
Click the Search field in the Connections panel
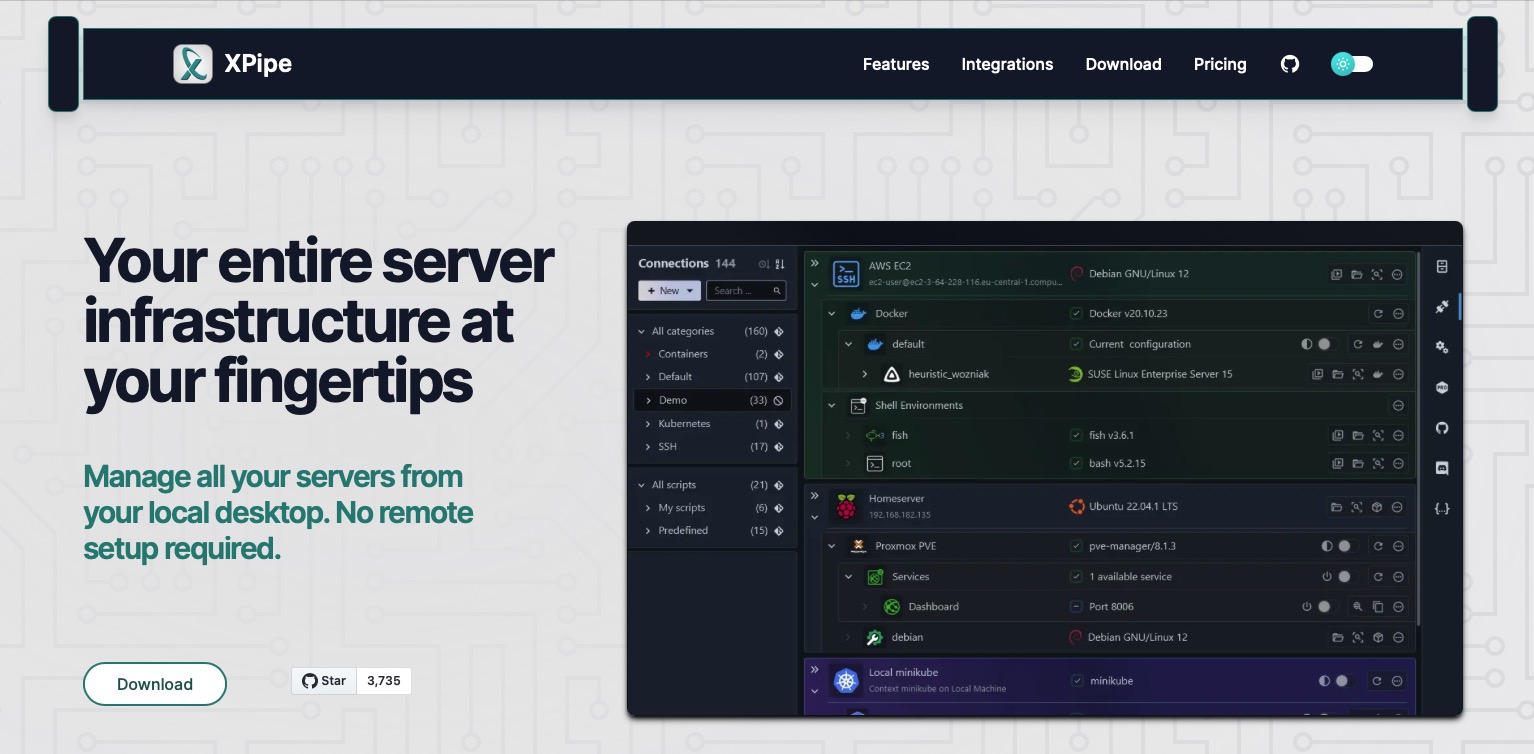click(x=746, y=291)
